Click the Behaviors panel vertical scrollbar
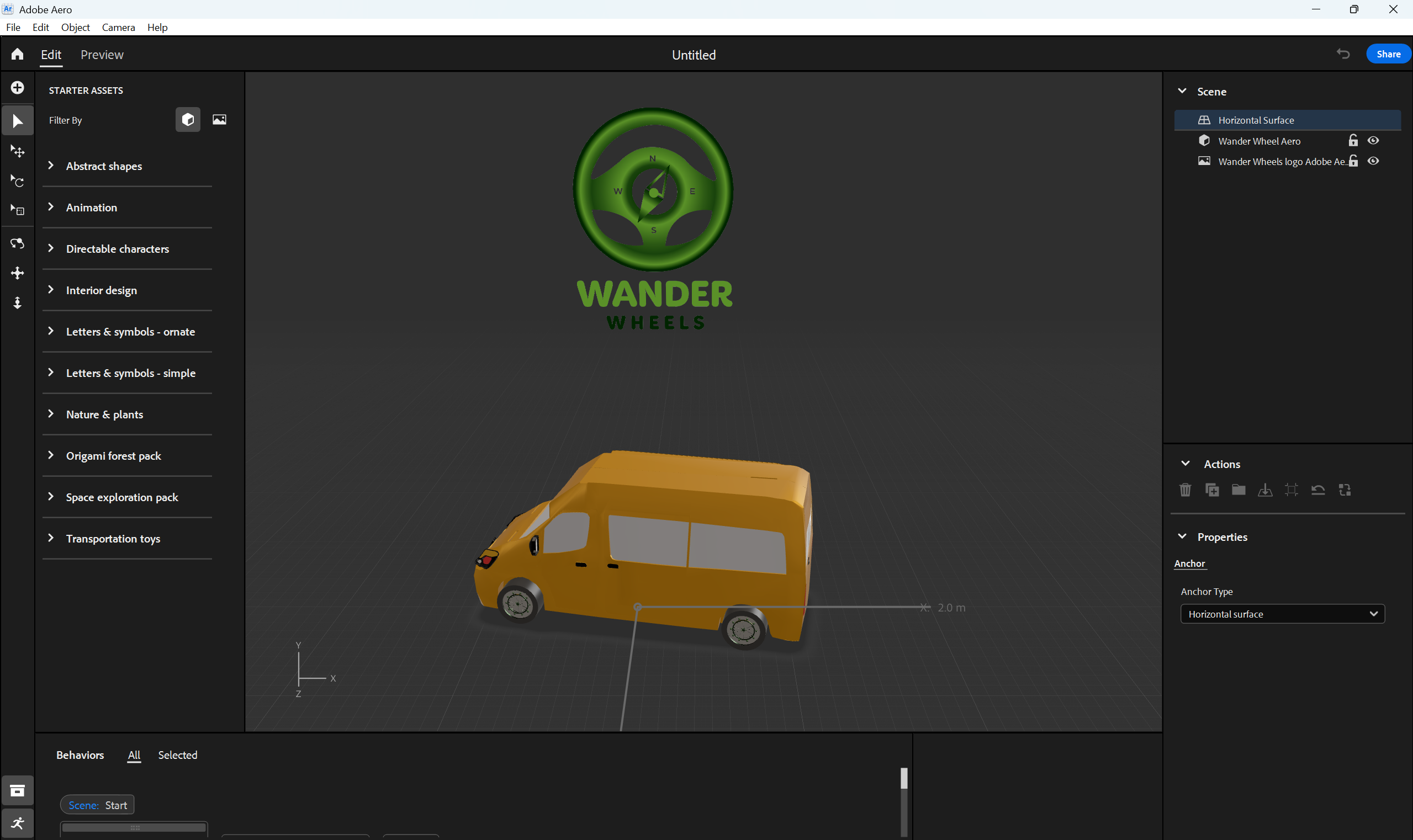Viewport: 1413px width, 840px height. point(904,801)
